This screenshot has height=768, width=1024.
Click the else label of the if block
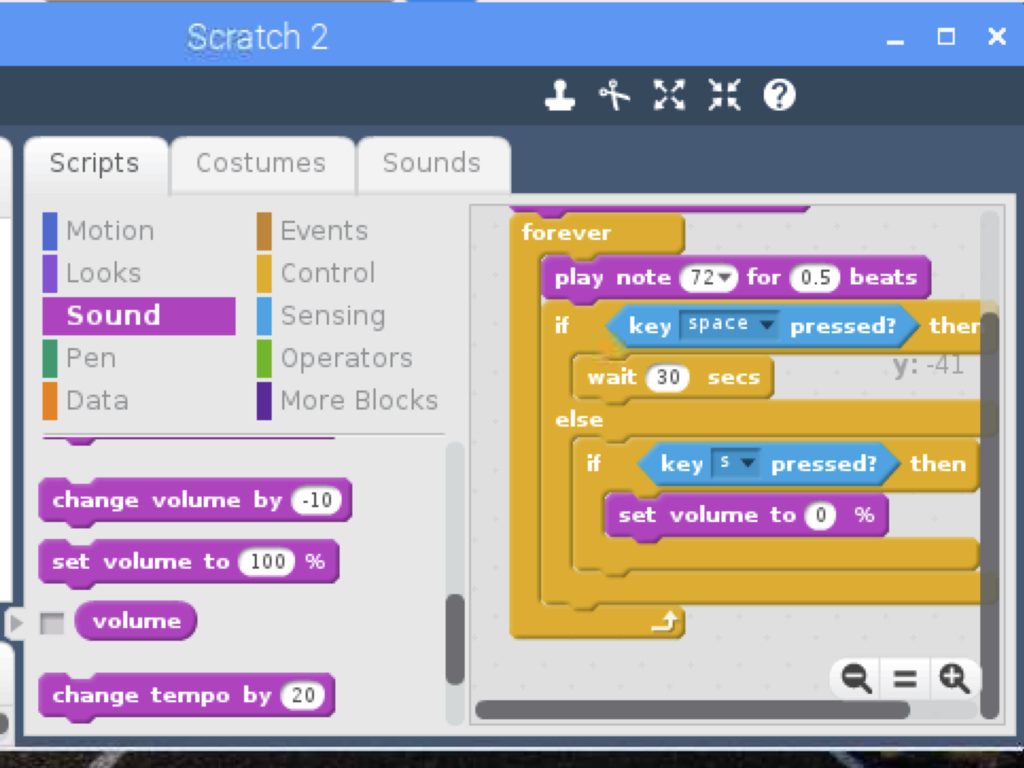[x=579, y=419]
